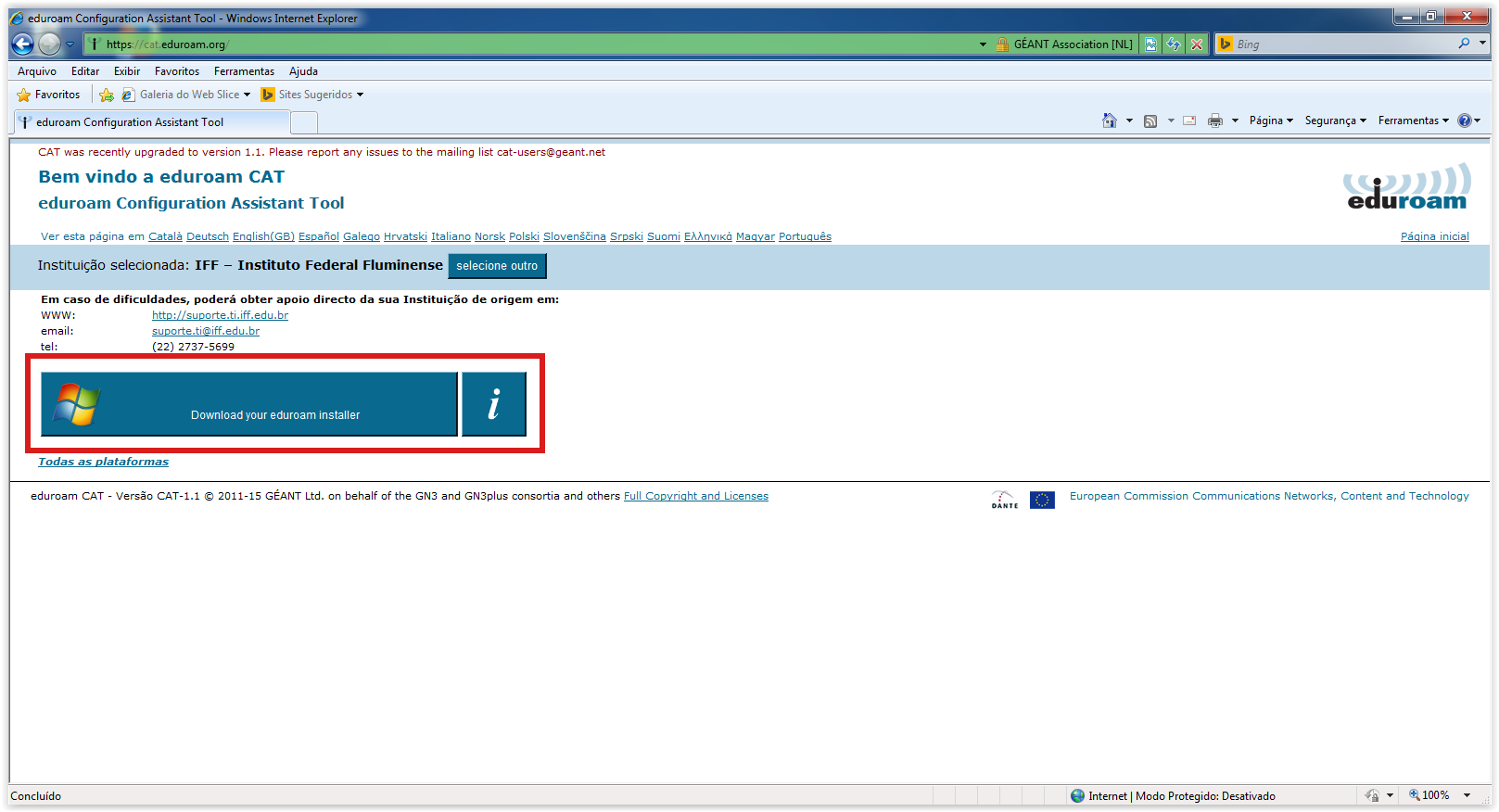The height and width of the screenshot is (812, 1499).
Task: Open the Exibir menu
Action: coord(127,71)
